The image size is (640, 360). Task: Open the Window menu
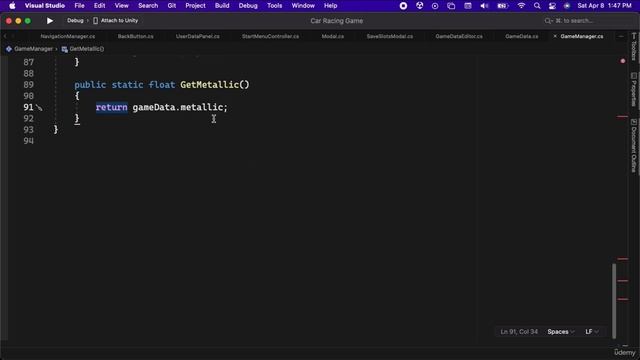coord(303,6)
